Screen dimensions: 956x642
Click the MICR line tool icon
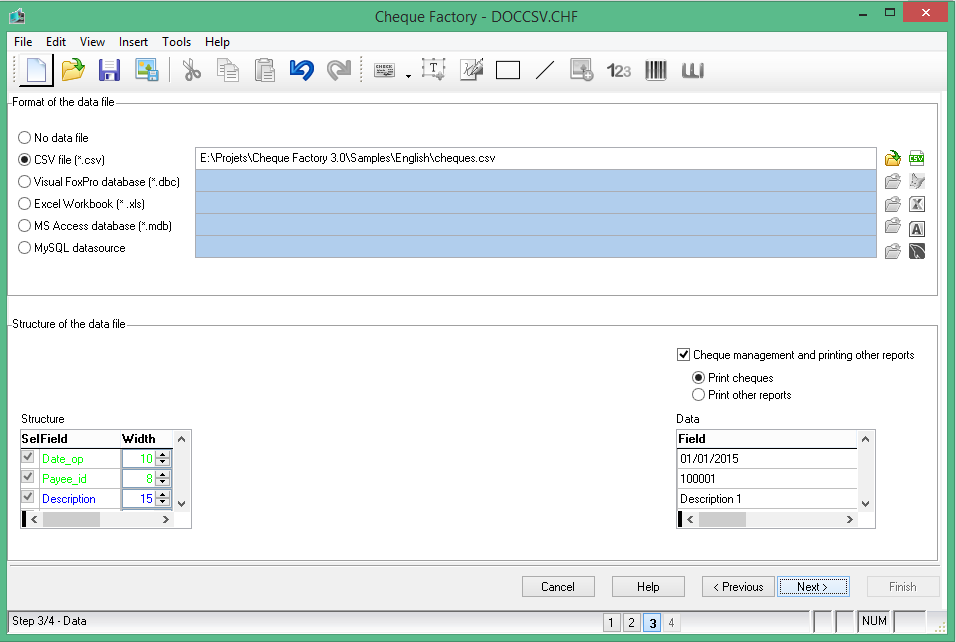(693, 71)
